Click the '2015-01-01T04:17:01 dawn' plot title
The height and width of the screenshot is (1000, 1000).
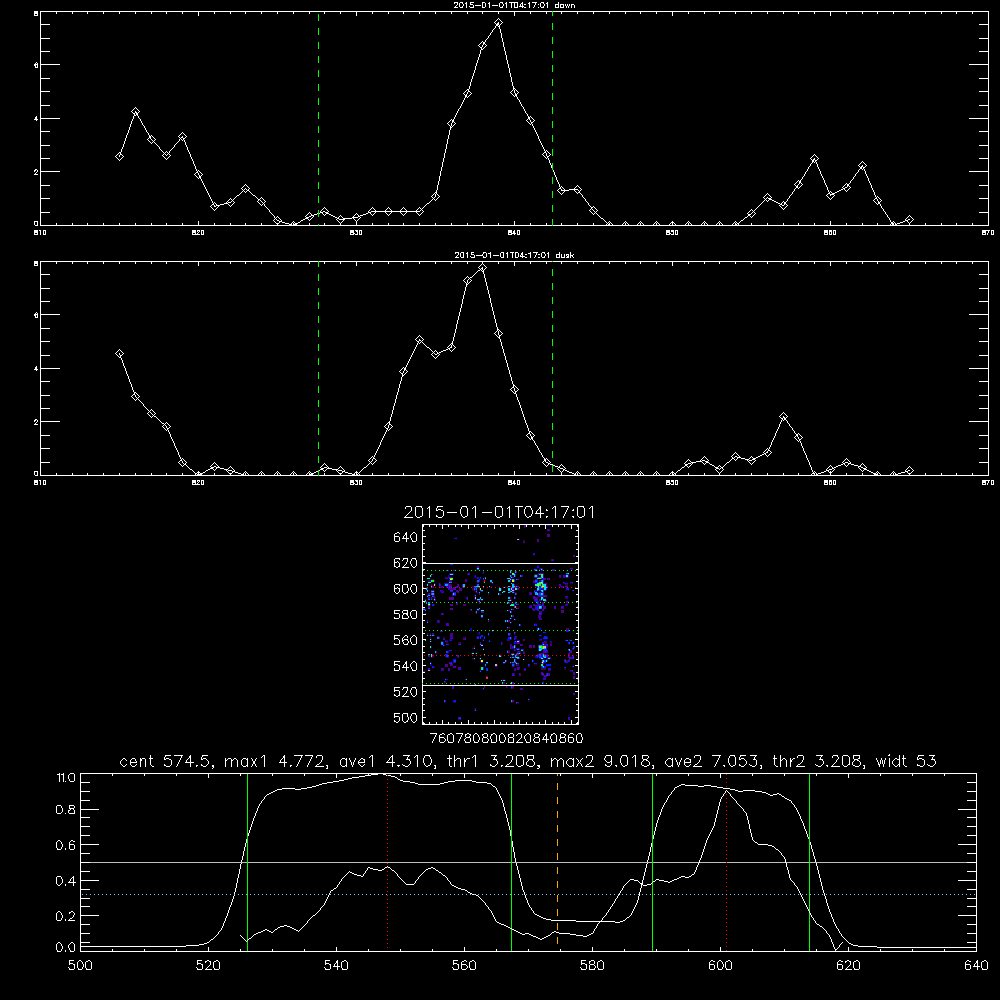pos(514,5)
